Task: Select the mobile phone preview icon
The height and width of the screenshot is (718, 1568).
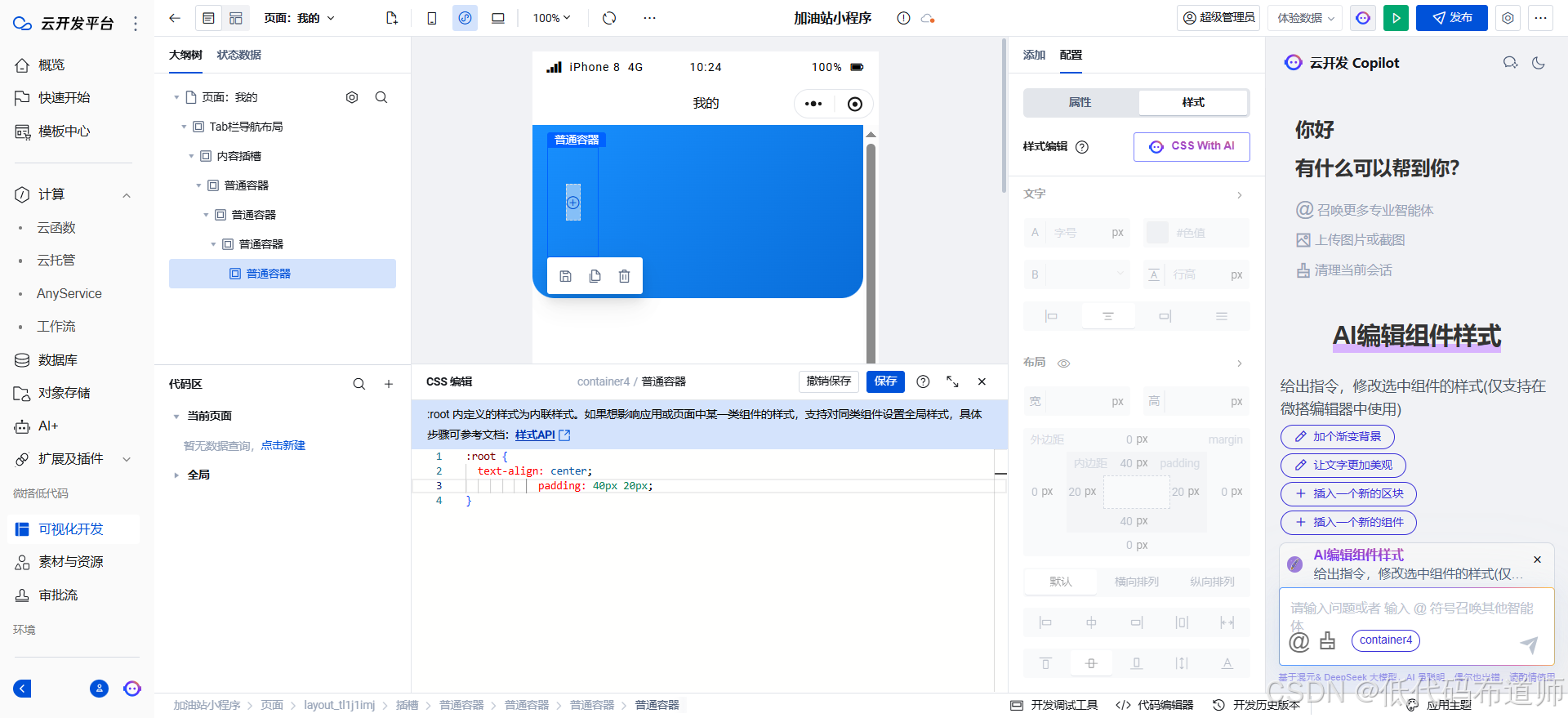Action: [432, 18]
